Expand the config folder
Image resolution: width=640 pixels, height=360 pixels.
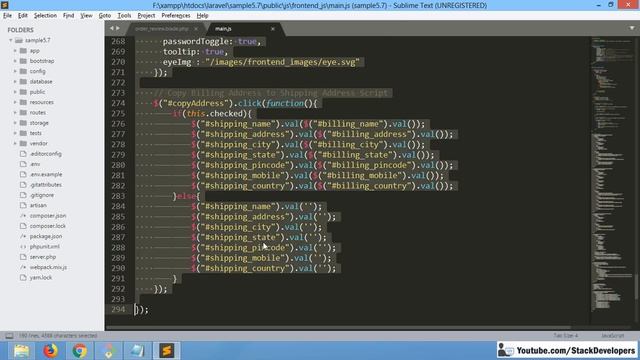(16, 71)
